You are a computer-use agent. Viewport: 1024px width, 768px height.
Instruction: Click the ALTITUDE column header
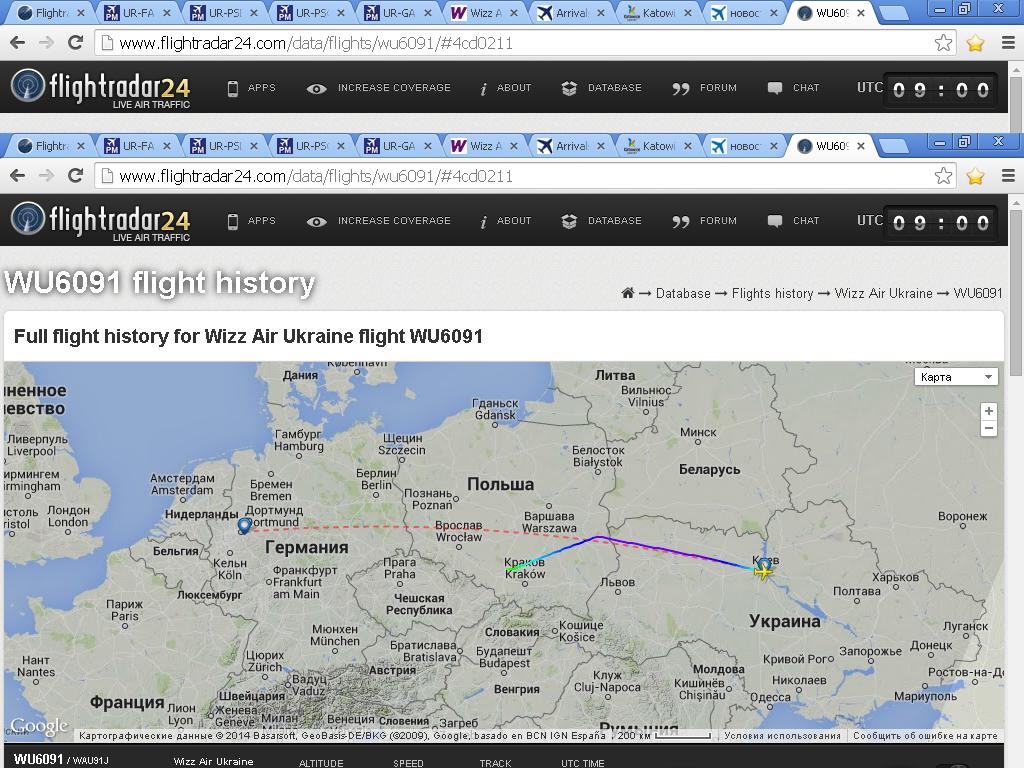click(x=321, y=763)
